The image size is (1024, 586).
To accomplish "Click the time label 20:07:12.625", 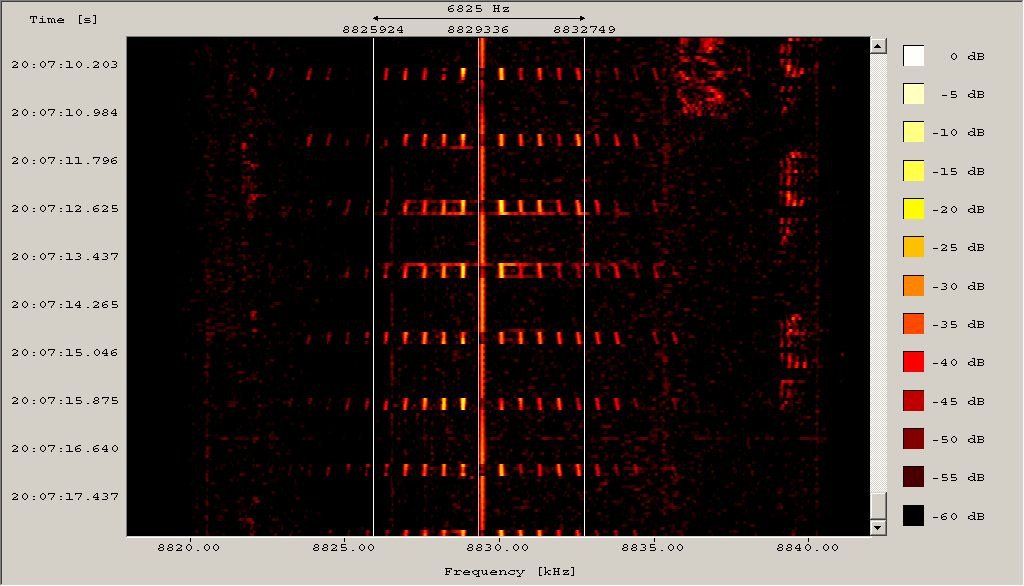I will (65, 208).
